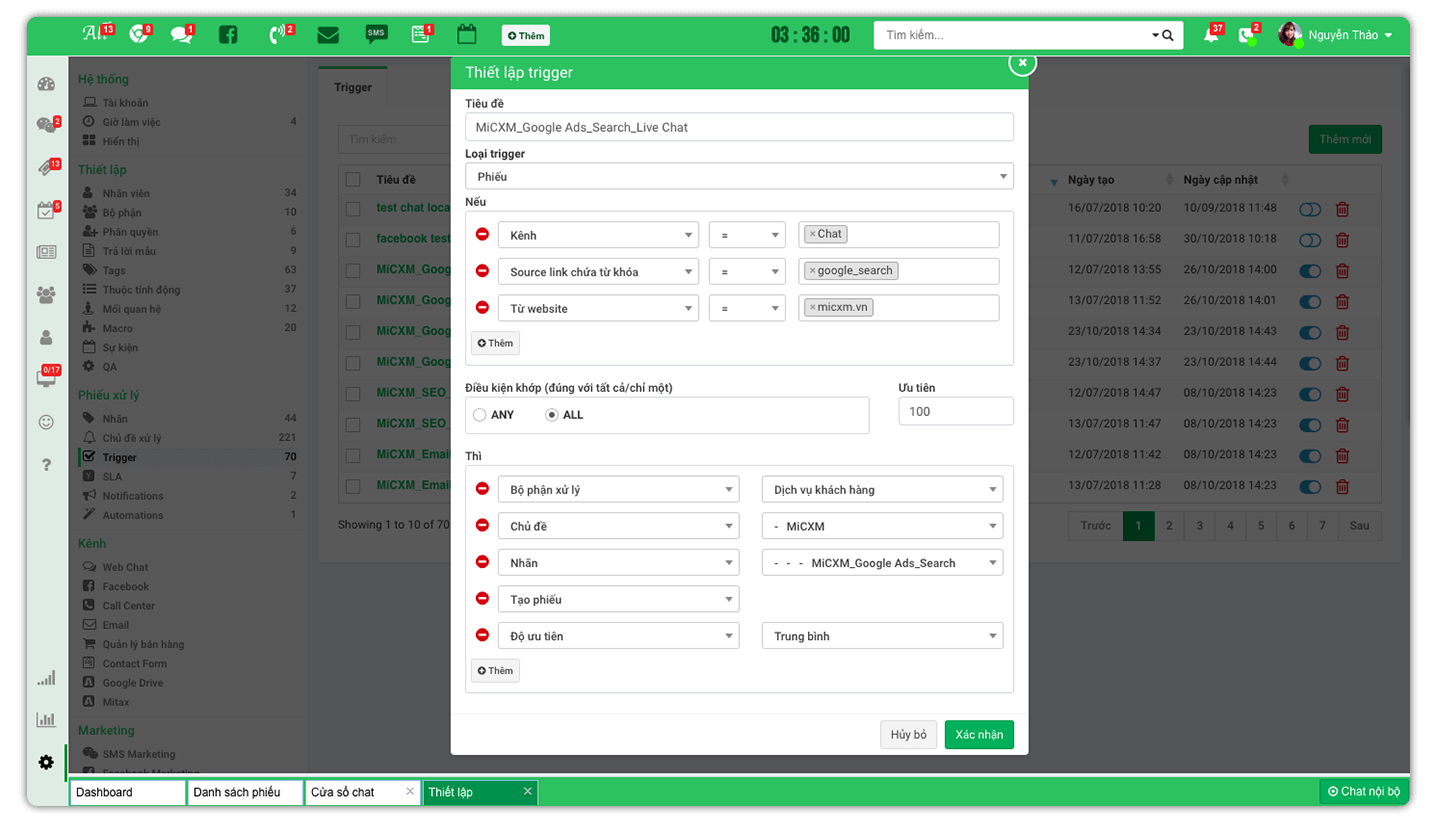The height and width of the screenshot is (823, 1437).
Task: Click the SMS icon in top toolbar
Action: pyautogui.click(x=376, y=35)
